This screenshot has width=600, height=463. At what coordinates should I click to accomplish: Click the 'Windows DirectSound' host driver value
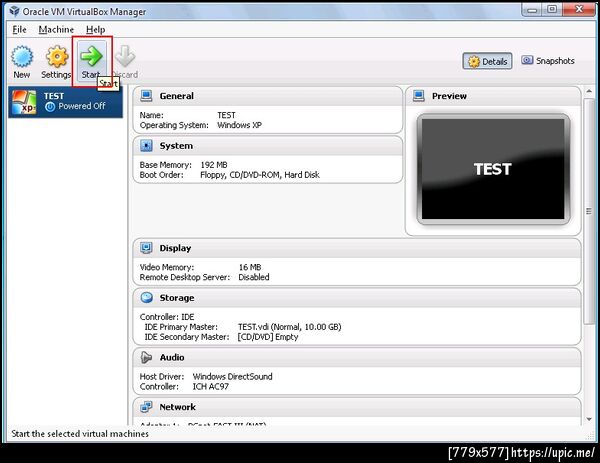click(x=233, y=377)
